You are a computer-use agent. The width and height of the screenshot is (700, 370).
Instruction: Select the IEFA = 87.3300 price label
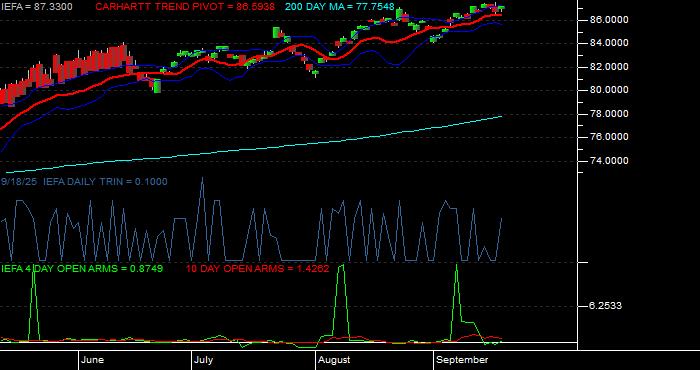point(36,7)
